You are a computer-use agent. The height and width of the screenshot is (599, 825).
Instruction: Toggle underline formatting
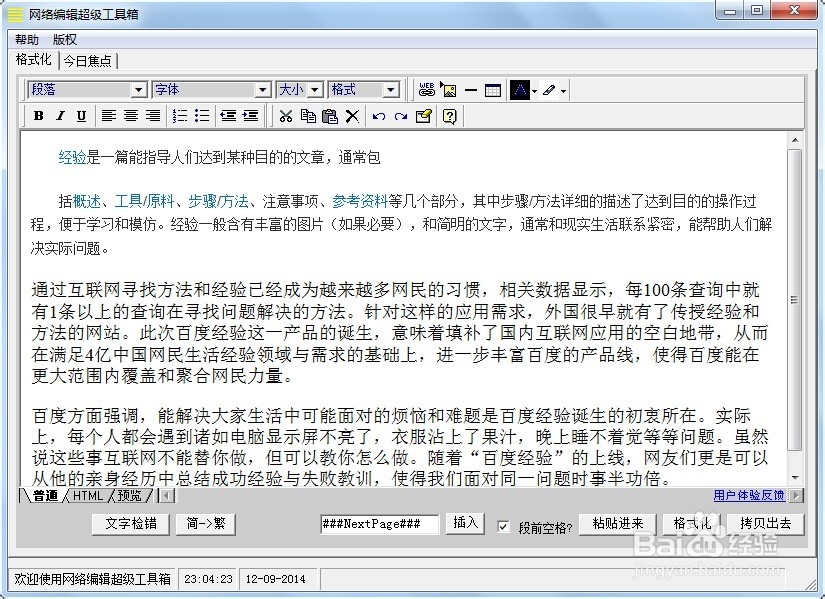click(81, 116)
